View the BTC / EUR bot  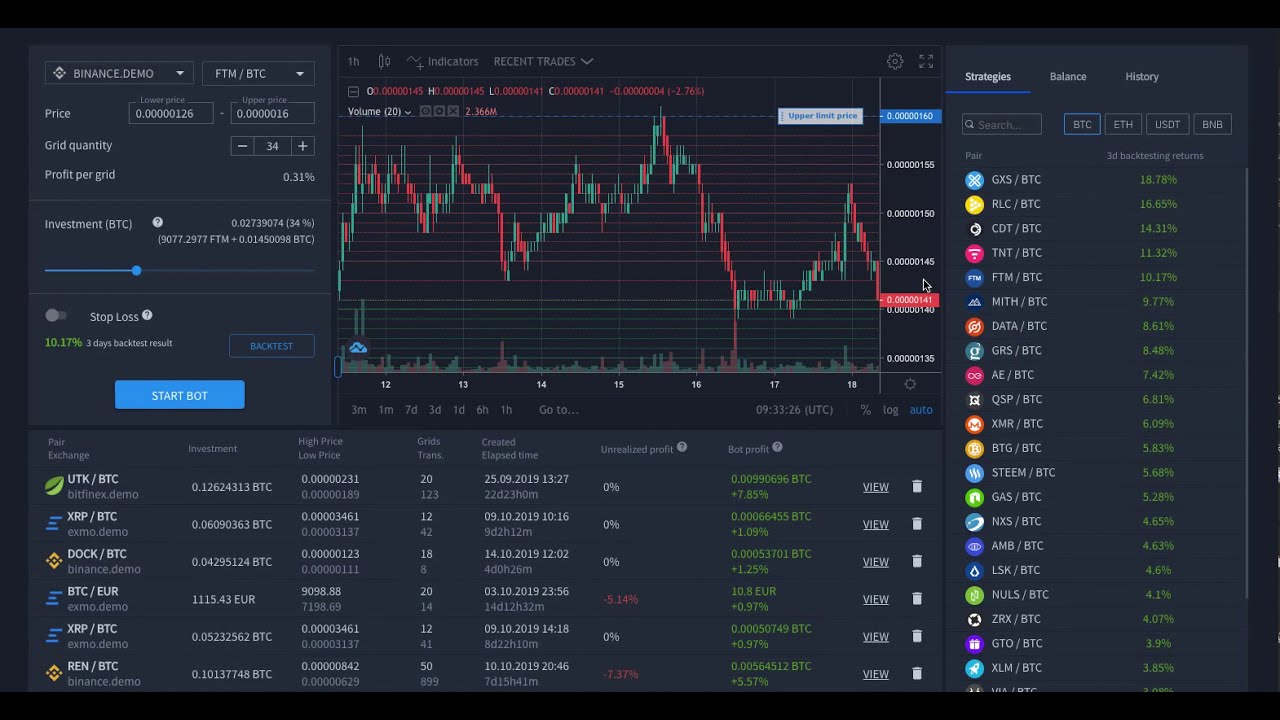point(876,599)
